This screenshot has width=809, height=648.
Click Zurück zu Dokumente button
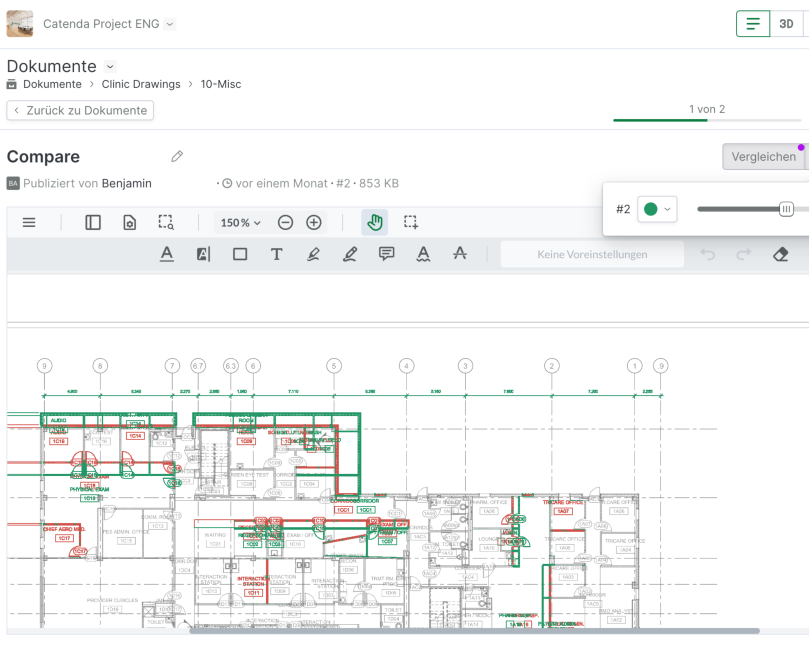pos(80,110)
